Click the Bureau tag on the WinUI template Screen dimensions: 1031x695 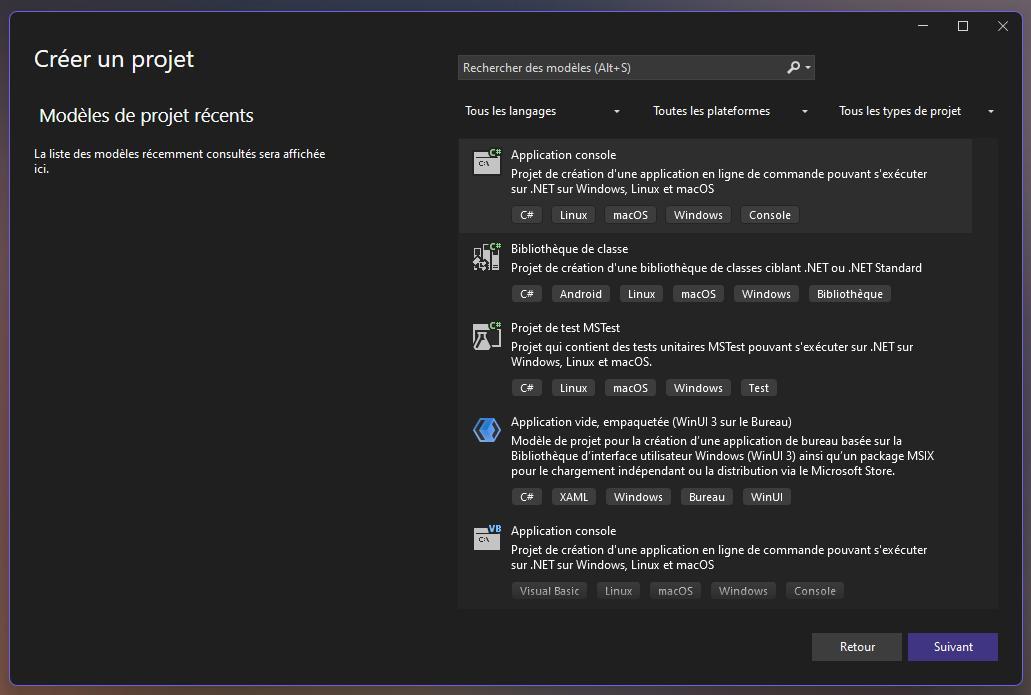tap(707, 496)
